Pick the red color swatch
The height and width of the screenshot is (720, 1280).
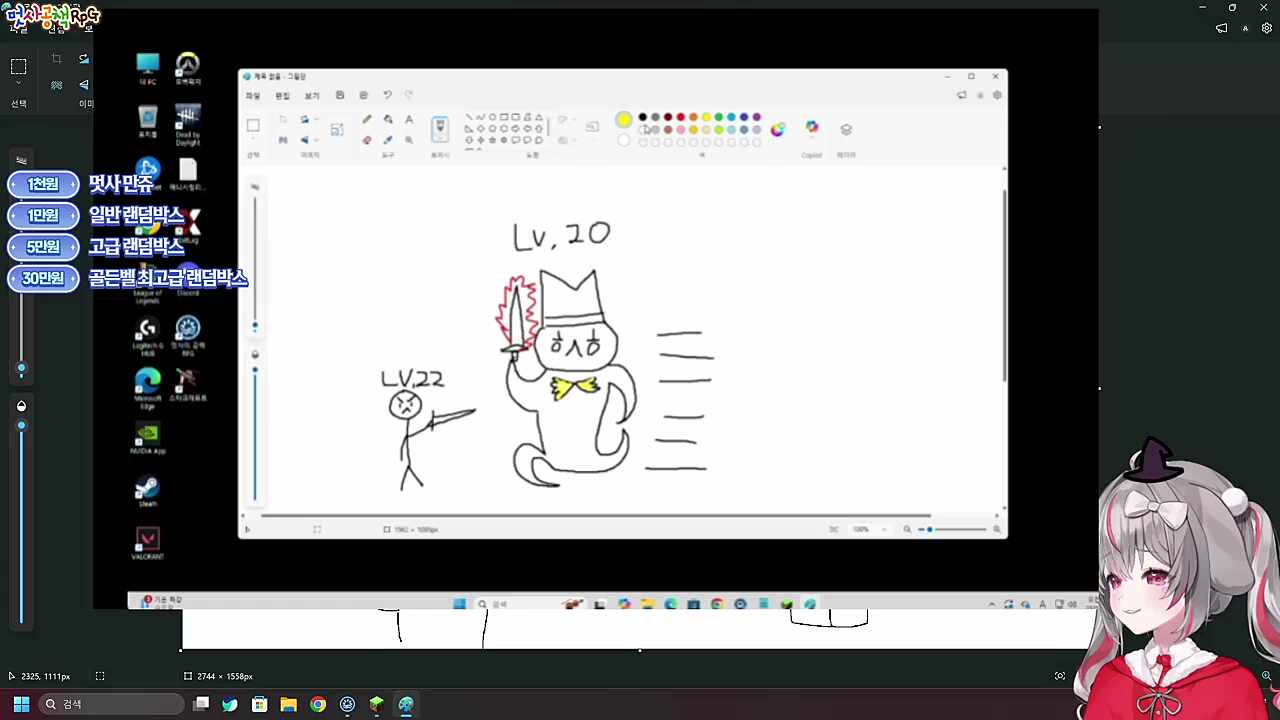681,118
